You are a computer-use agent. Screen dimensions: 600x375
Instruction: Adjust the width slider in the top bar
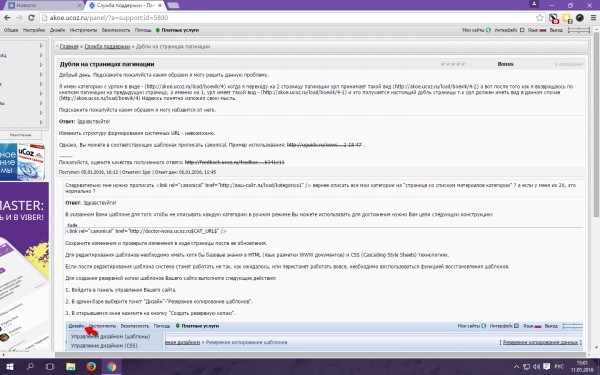pos(579,30)
